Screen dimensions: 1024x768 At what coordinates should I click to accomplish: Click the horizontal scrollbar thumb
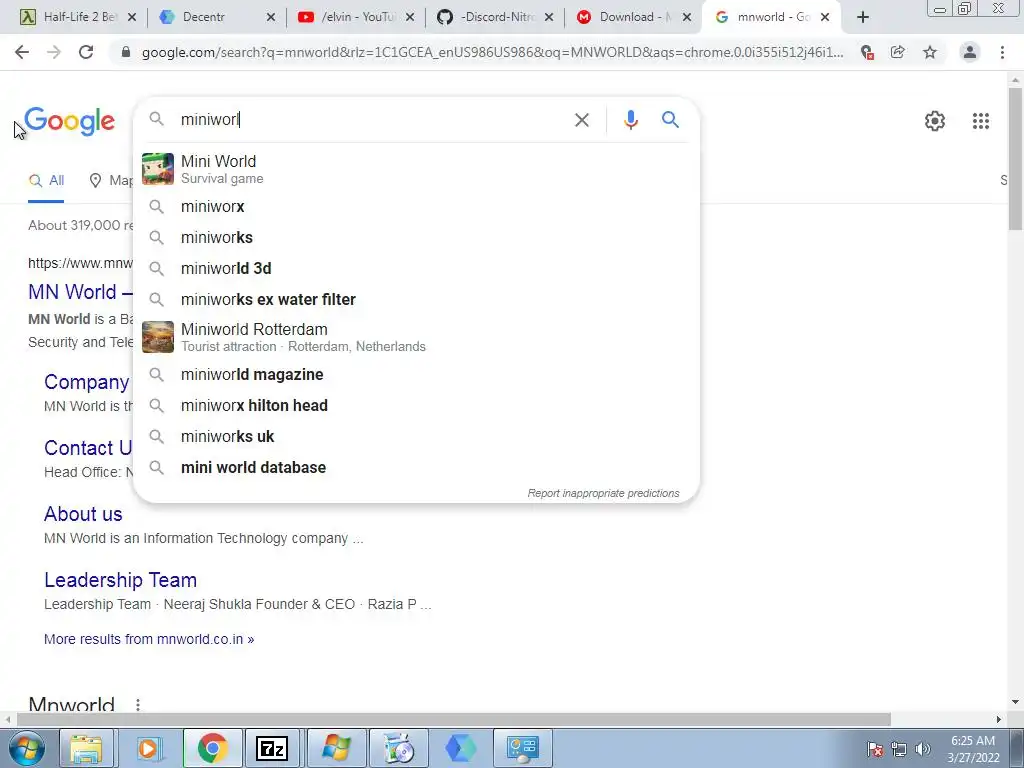(454, 719)
